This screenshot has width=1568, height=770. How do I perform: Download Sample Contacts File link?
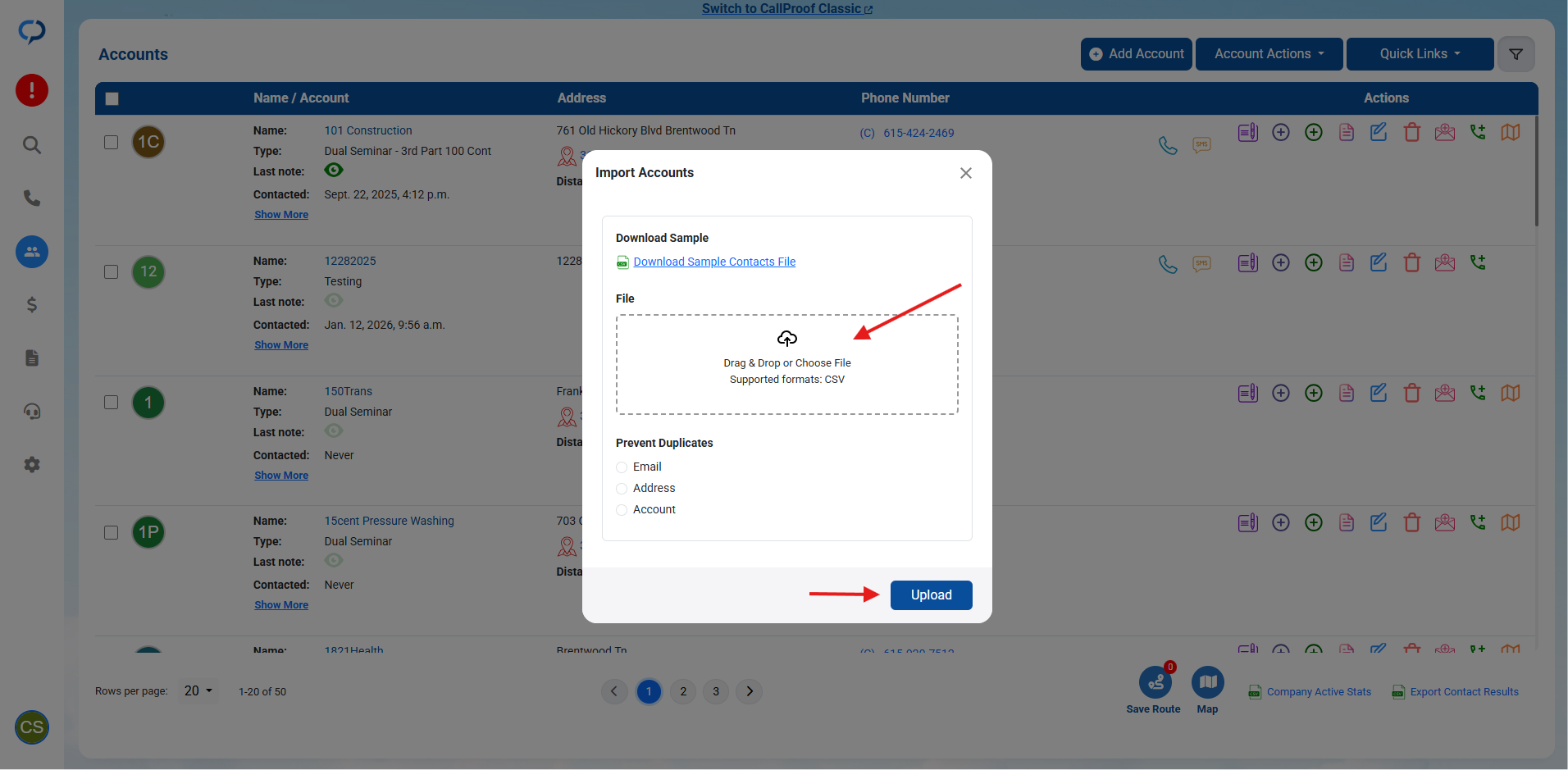[714, 262]
